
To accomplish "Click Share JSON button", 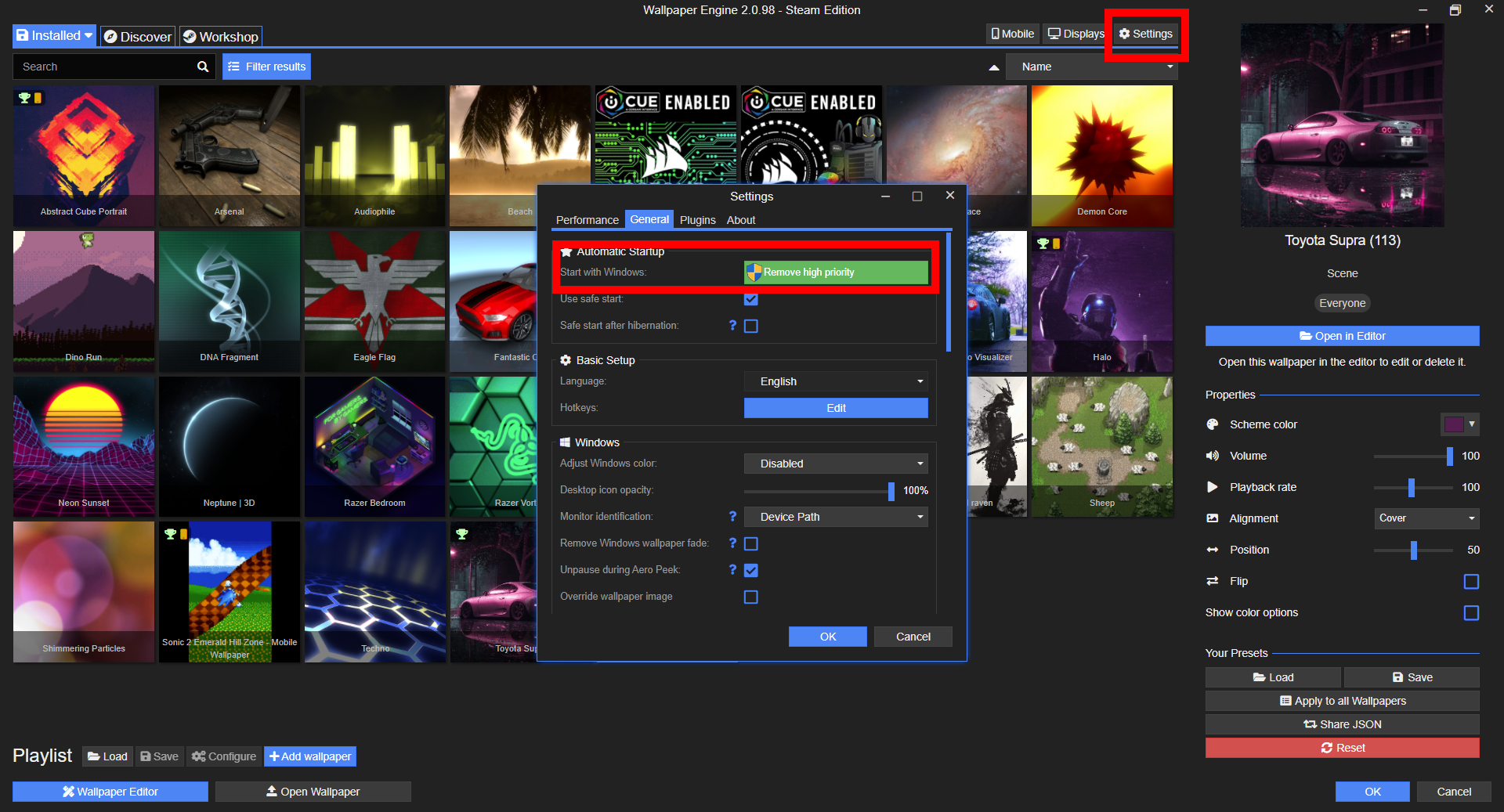I will (x=1343, y=724).
